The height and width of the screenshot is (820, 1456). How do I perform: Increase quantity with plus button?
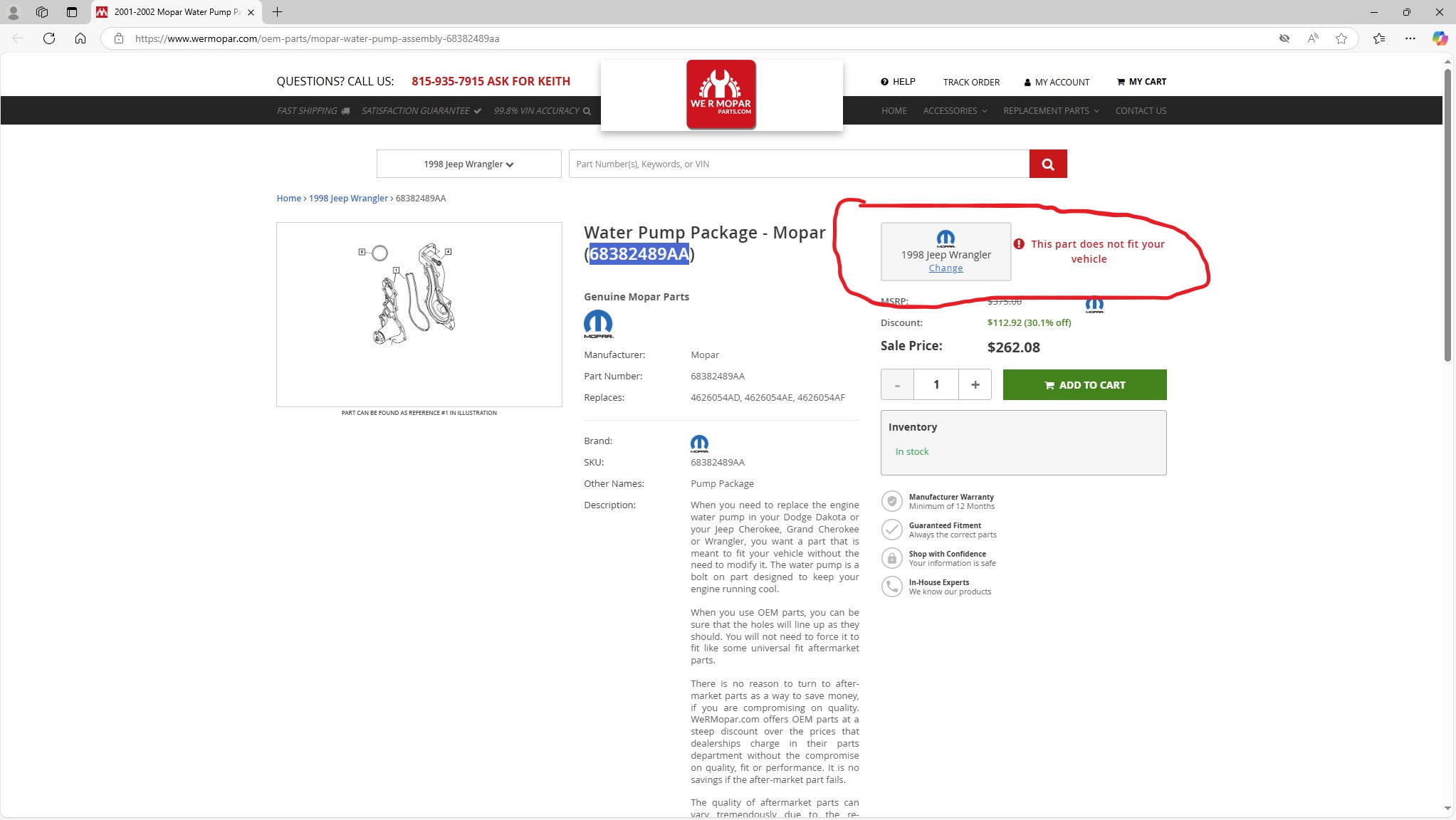pos(975,385)
